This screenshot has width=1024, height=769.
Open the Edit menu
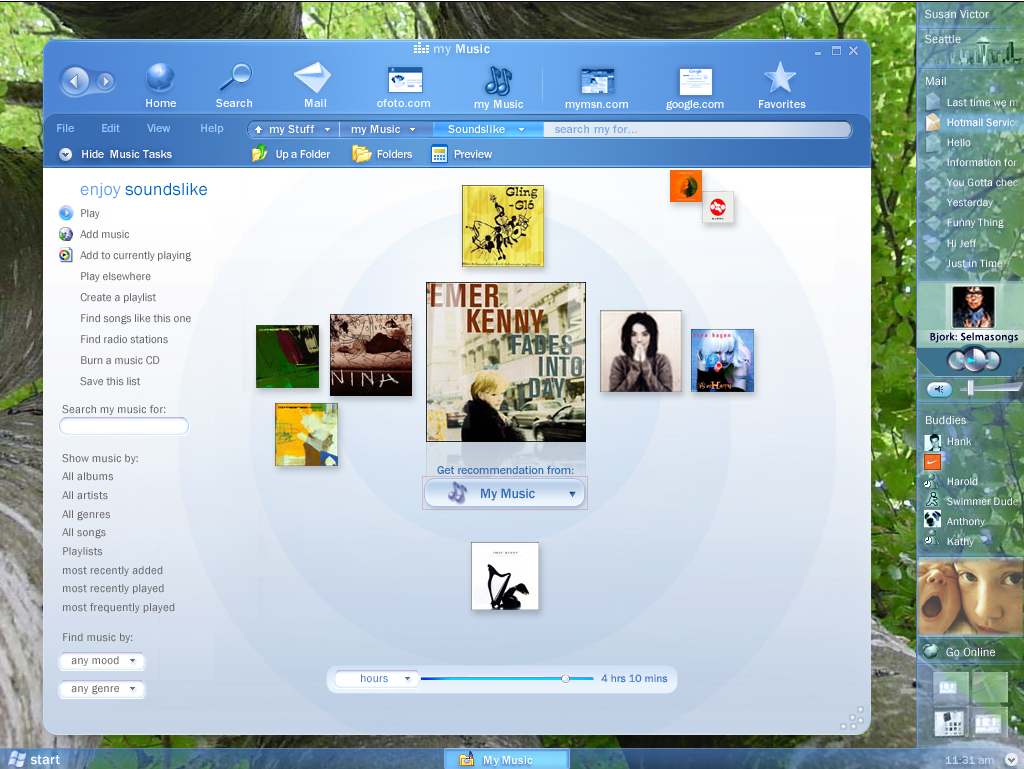pos(110,128)
